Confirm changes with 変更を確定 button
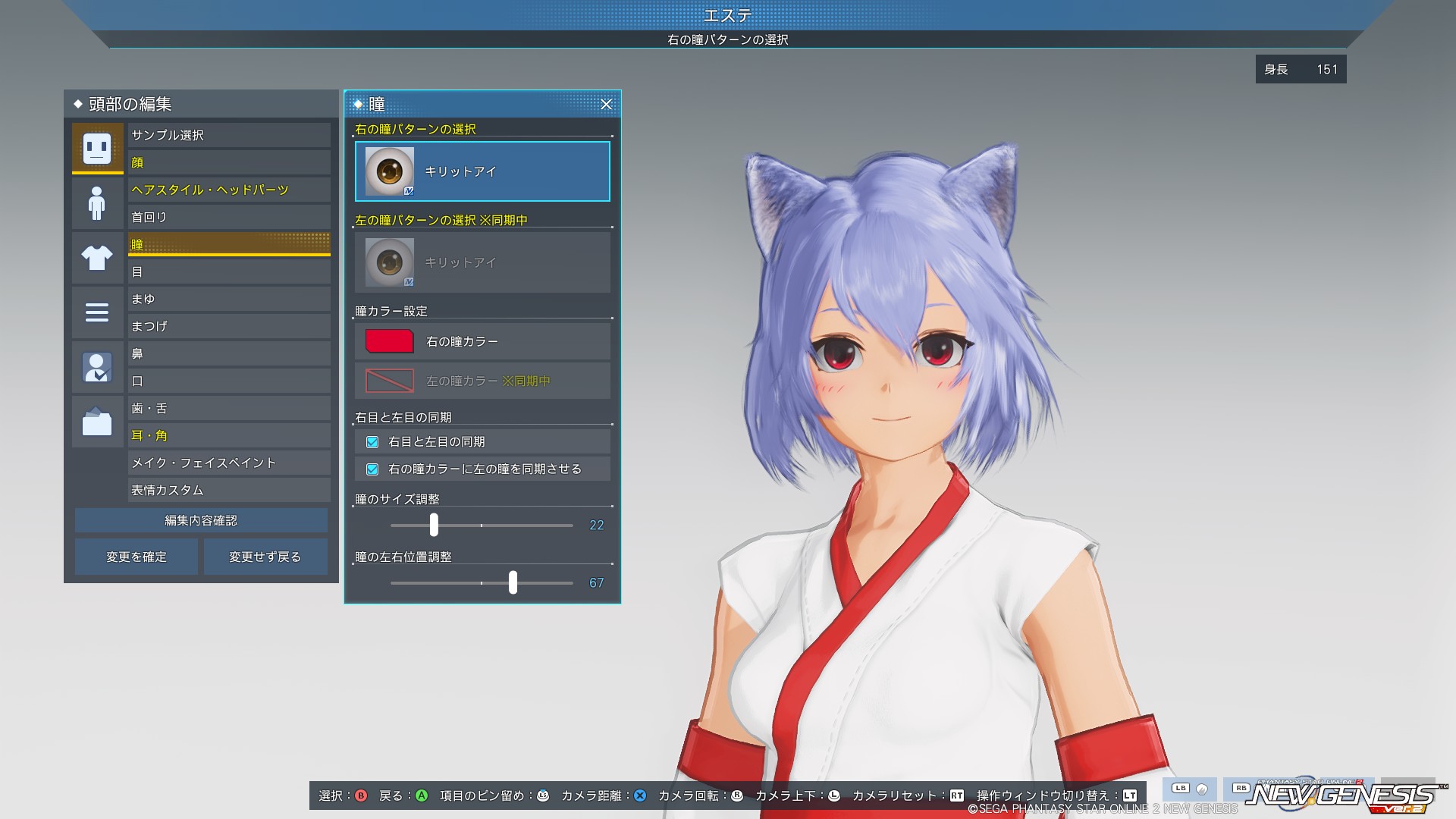1456x819 pixels. (x=136, y=557)
